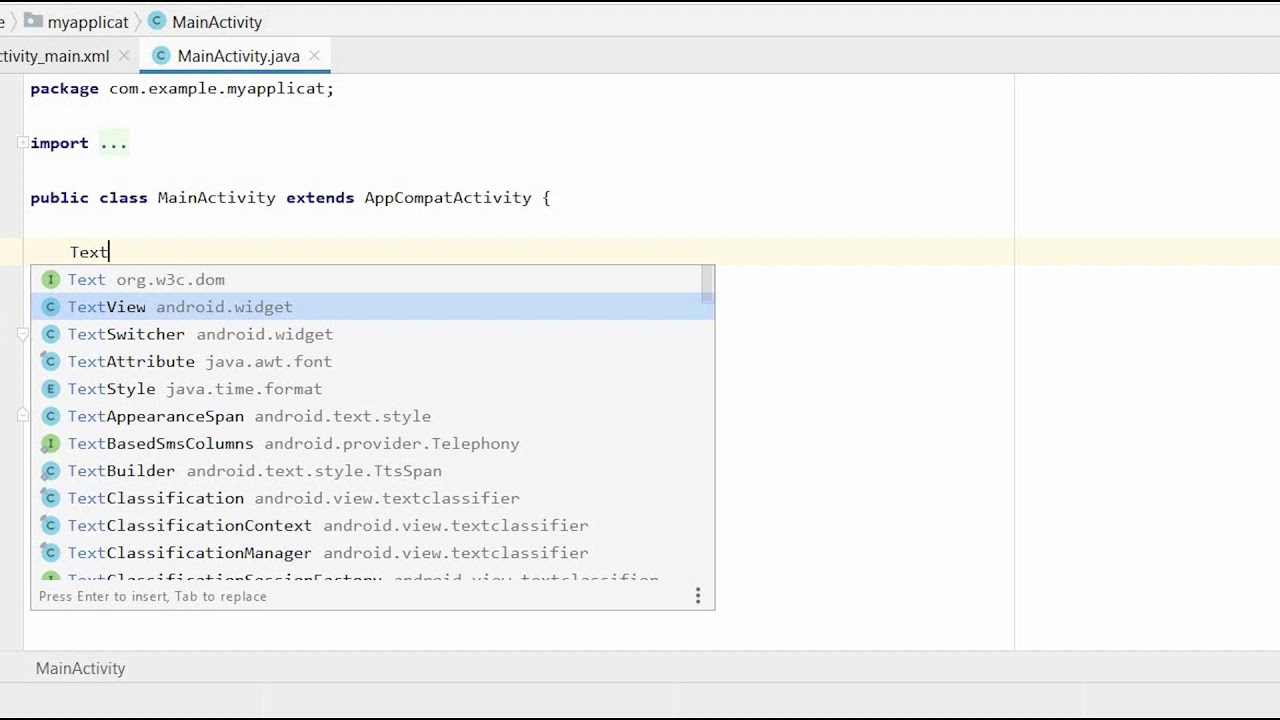1280x720 pixels.
Task: Click MainActivity name in class declaration
Action: (216, 198)
